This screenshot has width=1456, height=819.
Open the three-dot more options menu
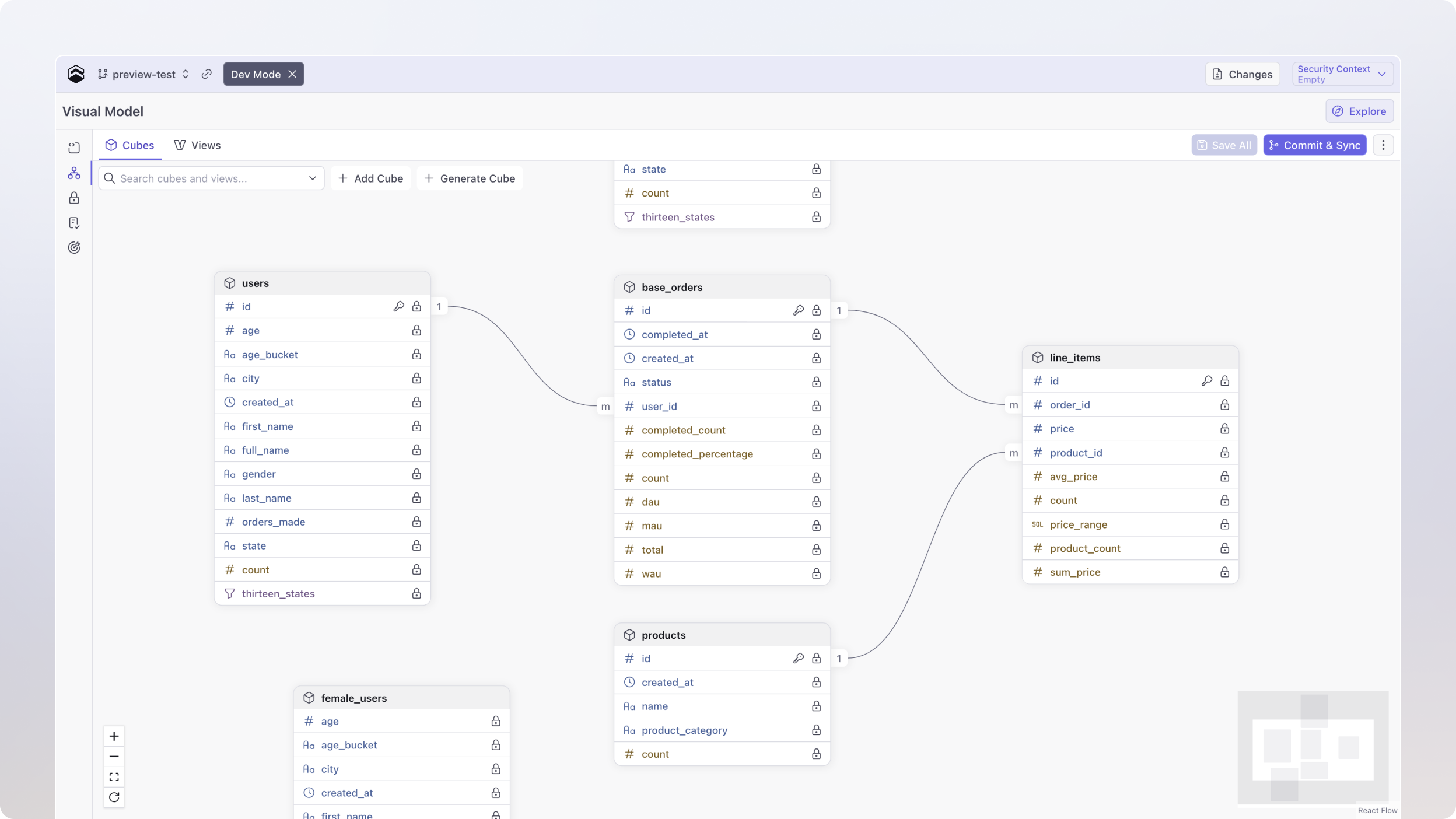click(x=1383, y=145)
